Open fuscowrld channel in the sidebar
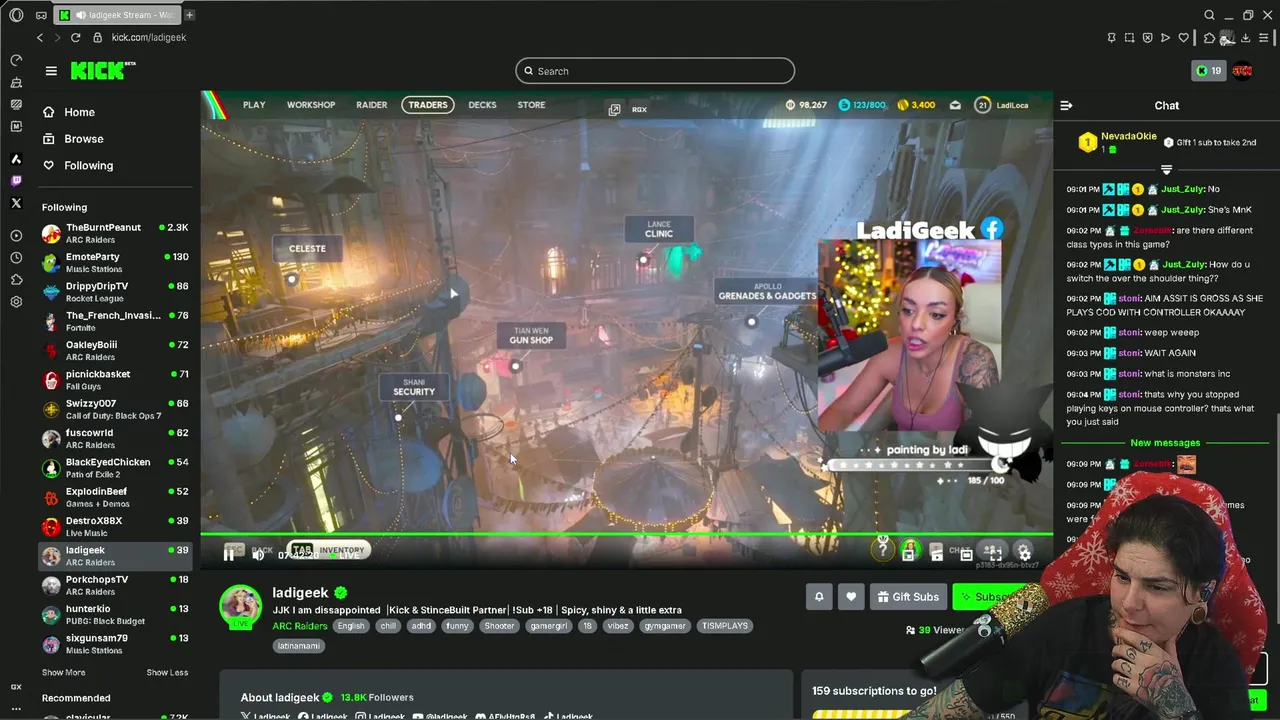 pos(115,439)
